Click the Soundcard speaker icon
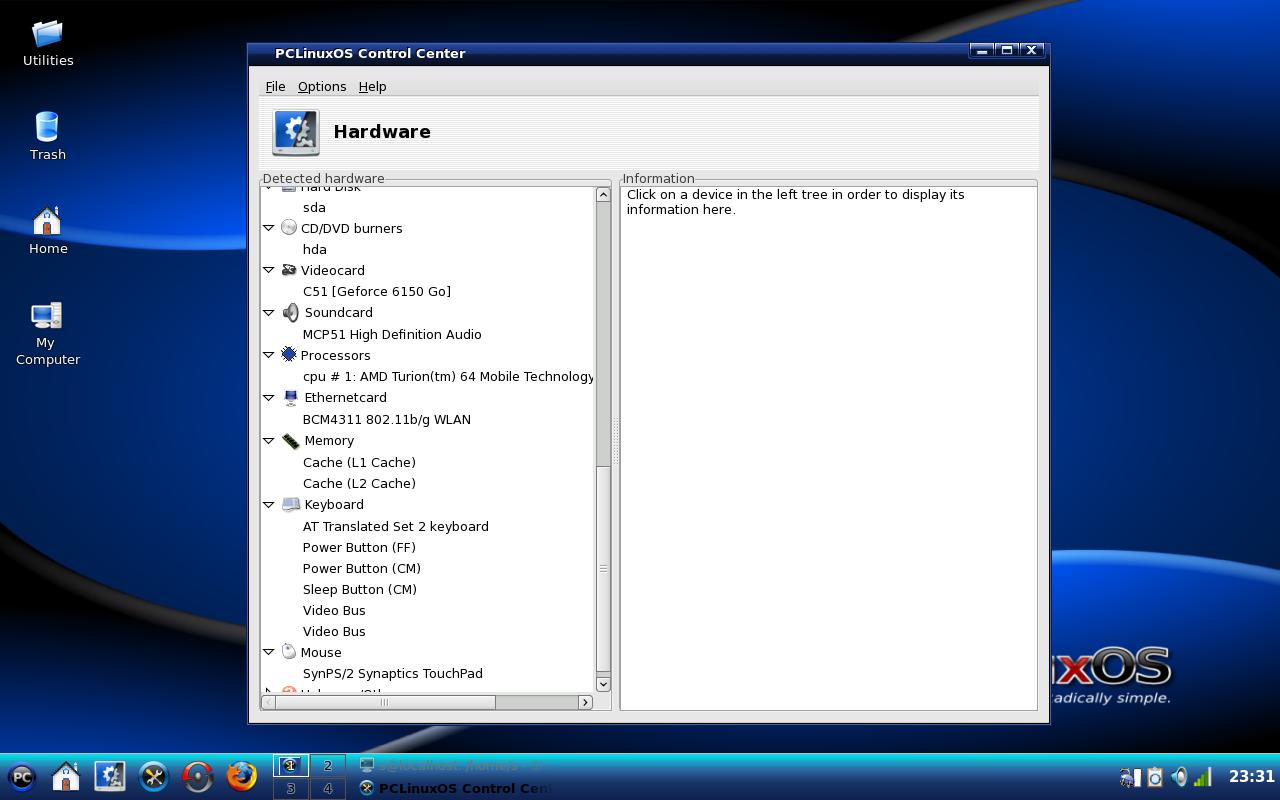This screenshot has height=800, width=1280. (290, 312)
